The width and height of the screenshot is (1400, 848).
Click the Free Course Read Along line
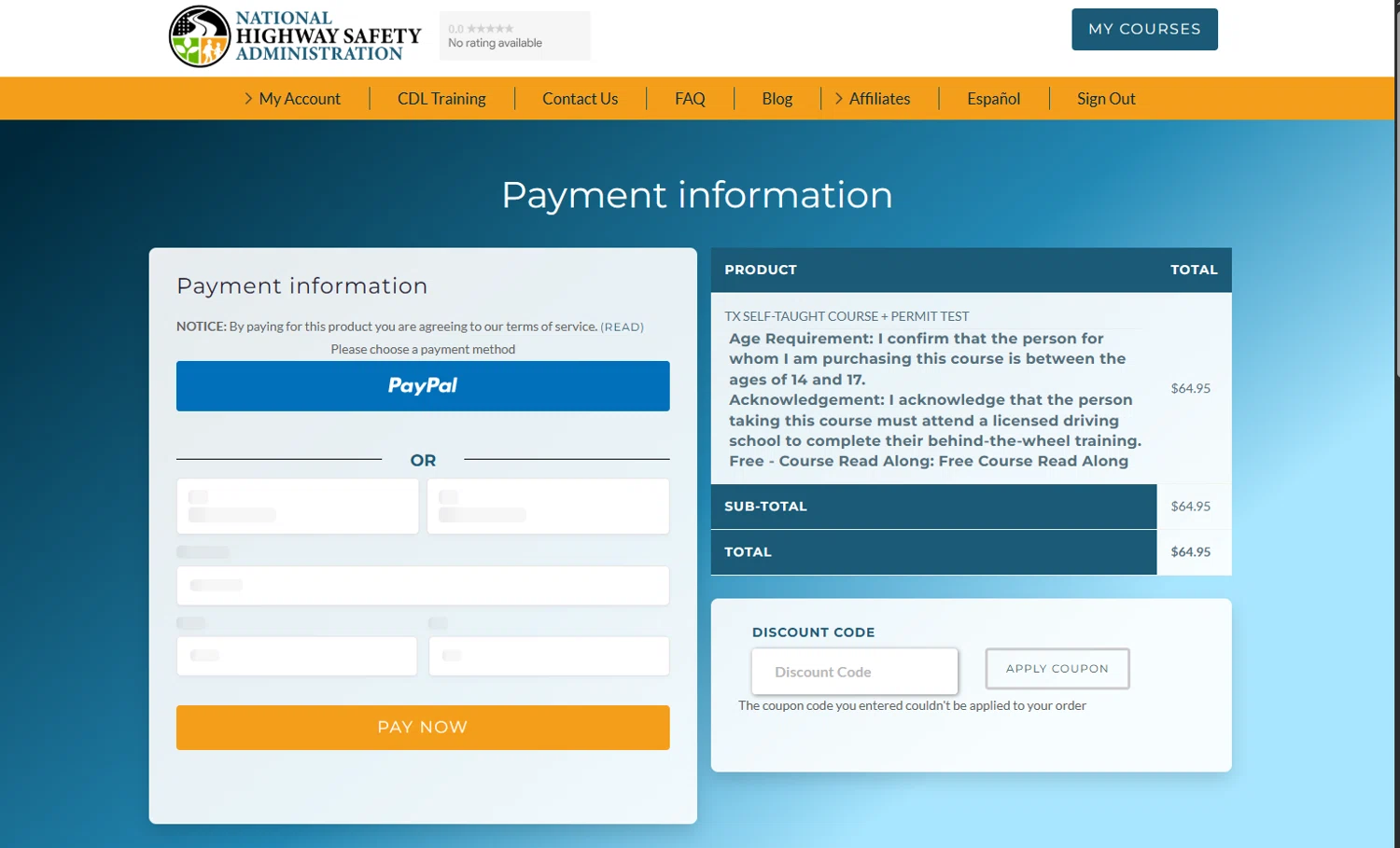pyautogui.click(x=929, y=461)
